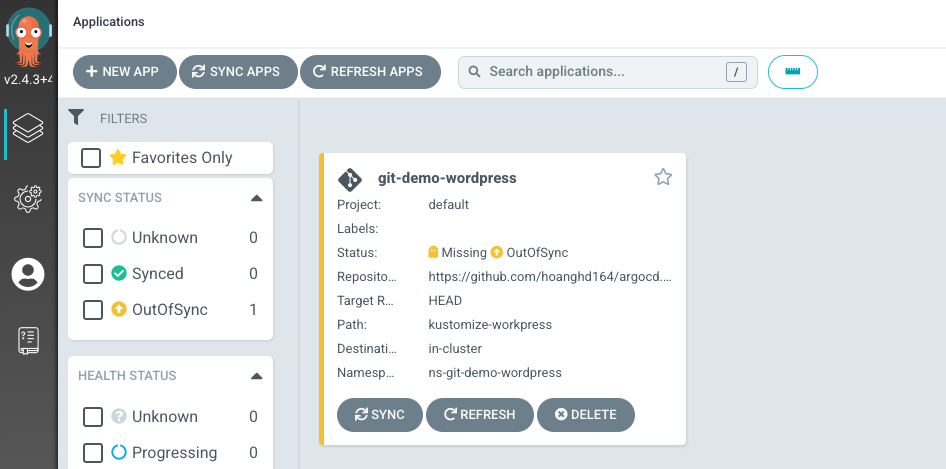Click the 'in-cluster' destination value
The width and height of the screenshot is (946, 469).
click(455, 349)
